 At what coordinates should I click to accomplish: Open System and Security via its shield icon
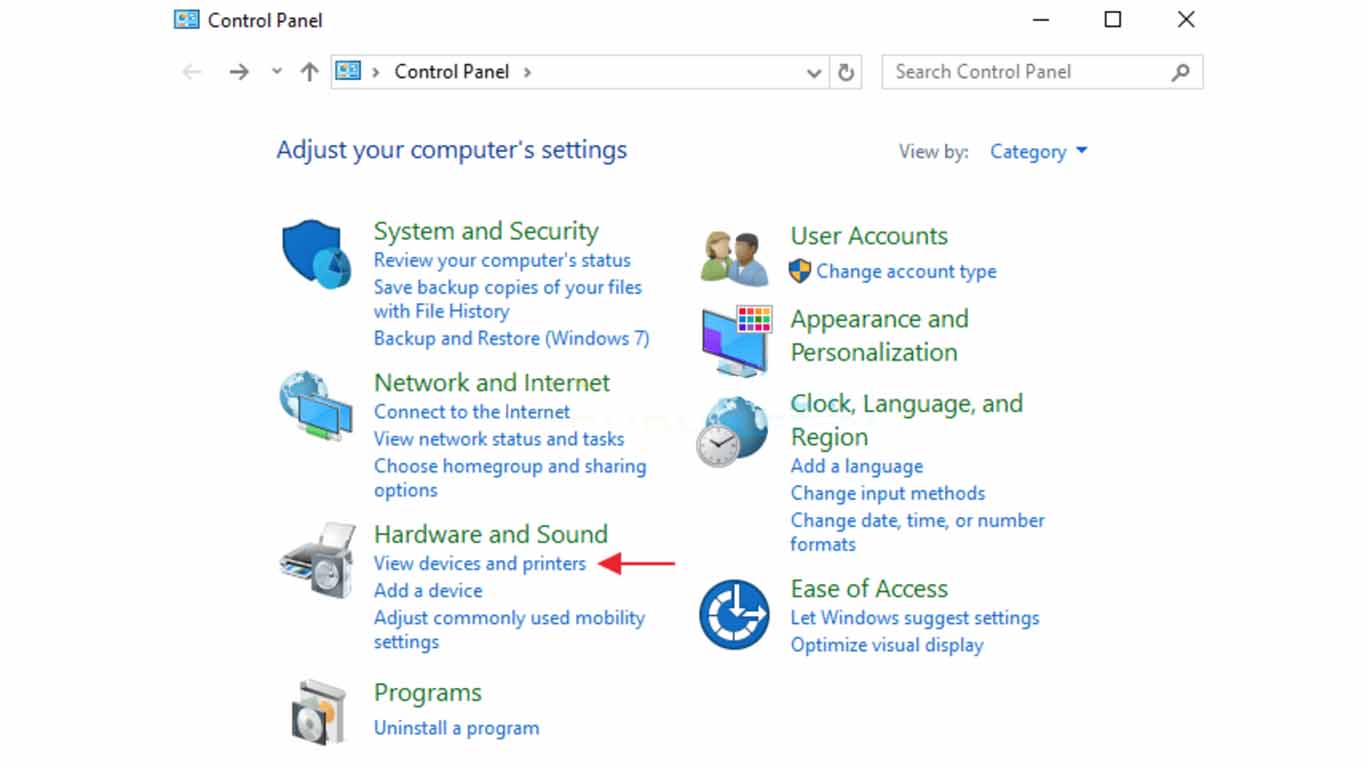click(315, 250)
